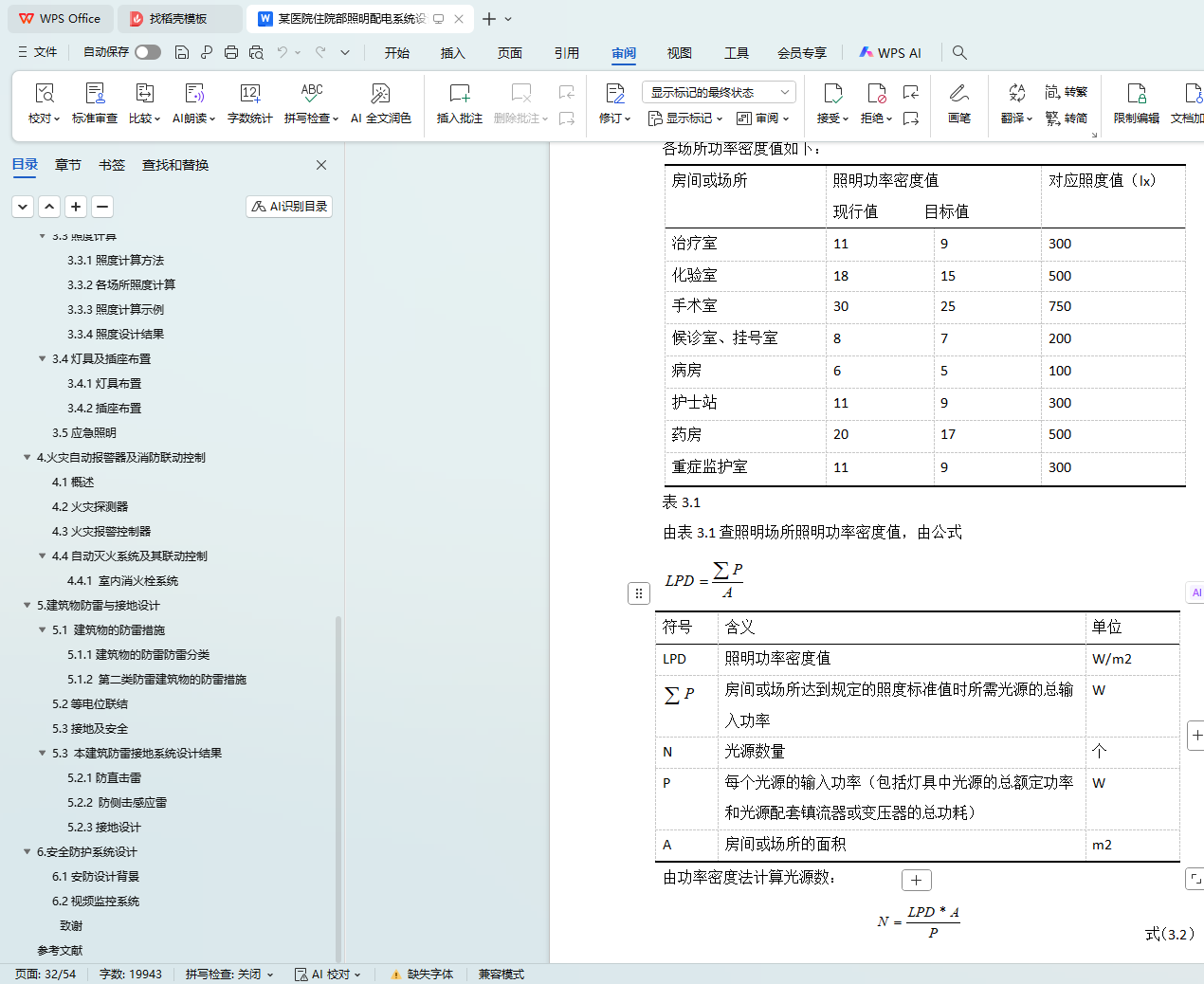Collapse 4.火灾自动报警器及消防联动控制 section
Viewport: 1204px width, 984px height.
(27, 457)
